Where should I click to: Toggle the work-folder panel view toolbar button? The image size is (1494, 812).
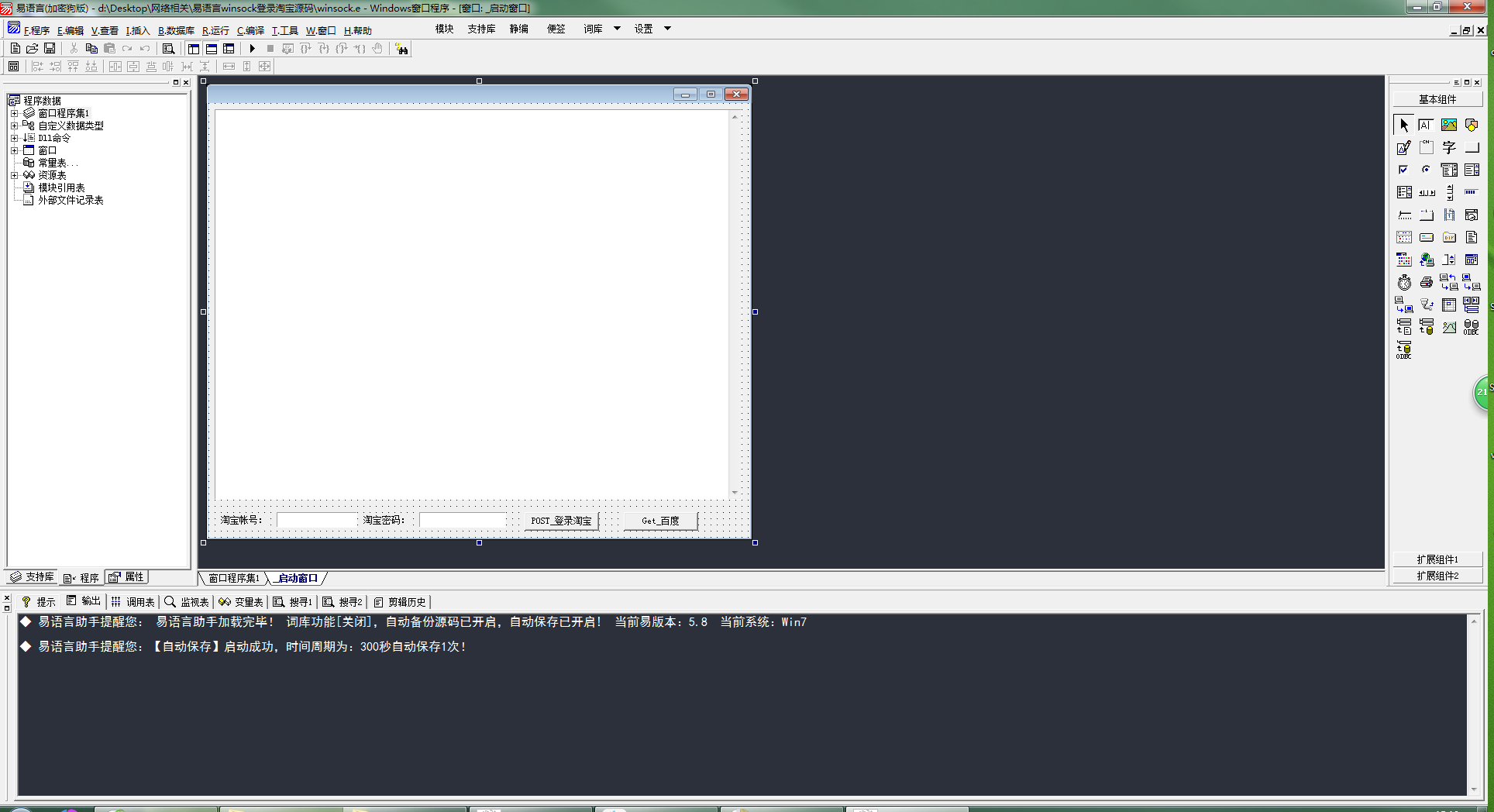[x=194, y=49]
